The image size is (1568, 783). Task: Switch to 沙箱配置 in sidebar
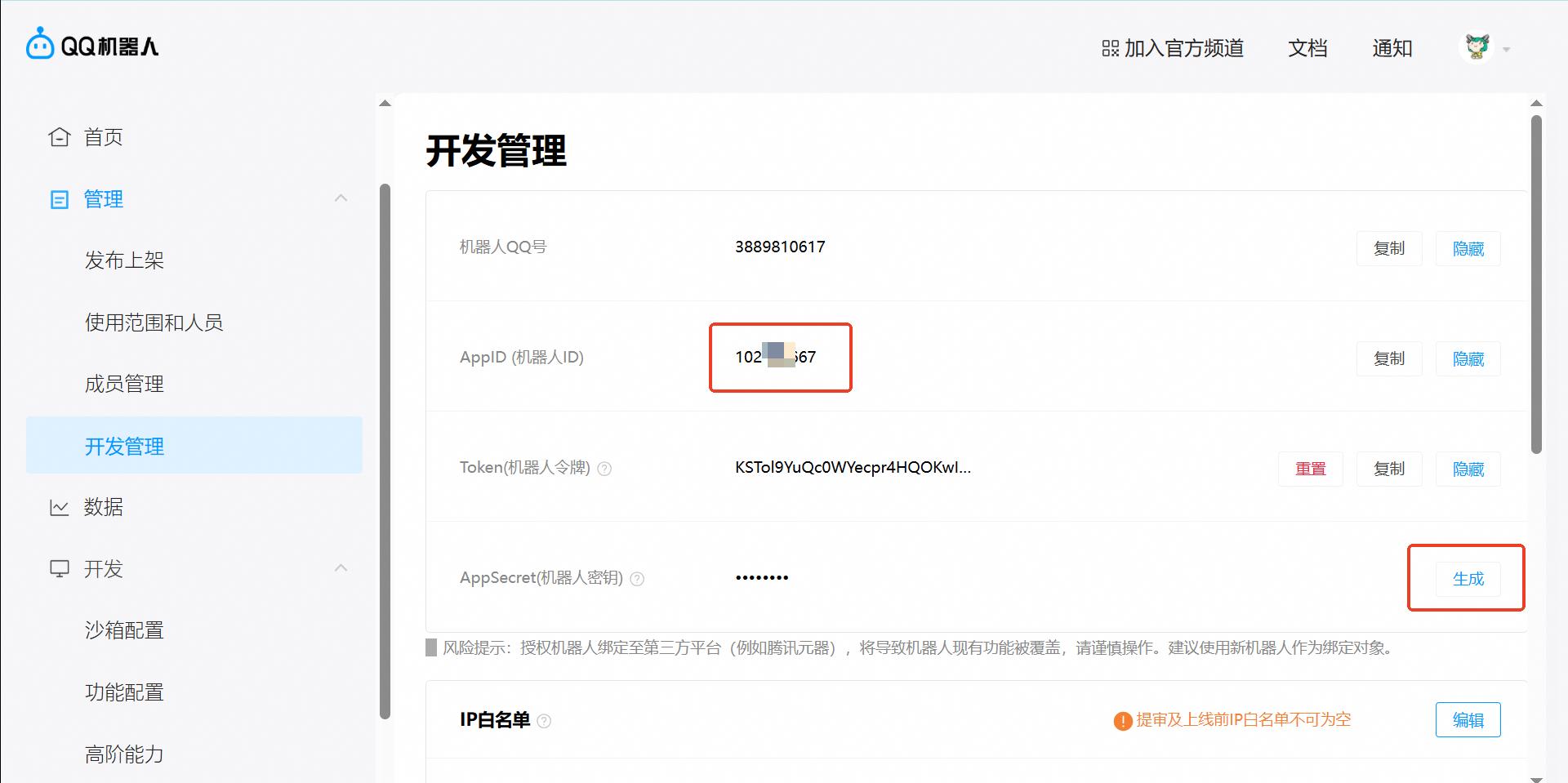124,630
